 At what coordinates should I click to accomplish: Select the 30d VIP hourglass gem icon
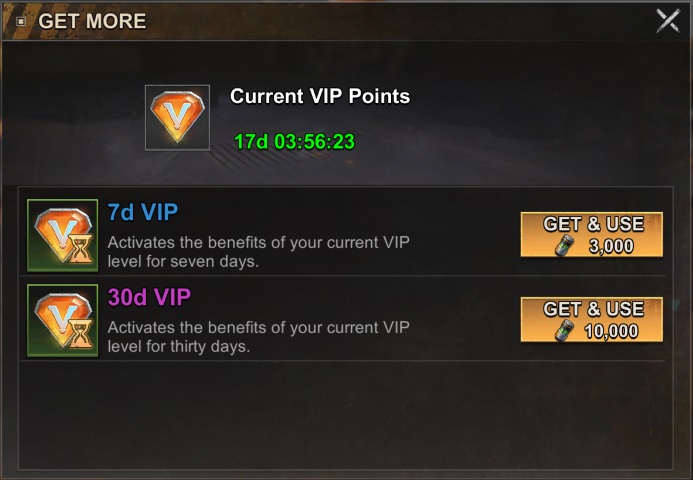click(x=62, y=320)
